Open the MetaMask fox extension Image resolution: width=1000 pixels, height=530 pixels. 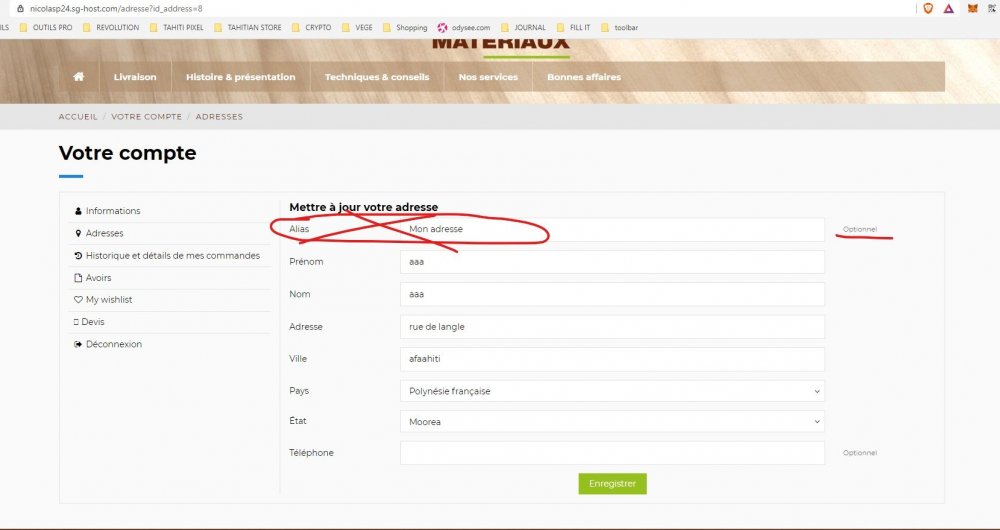pyautogui.click(x=973, y=8)
